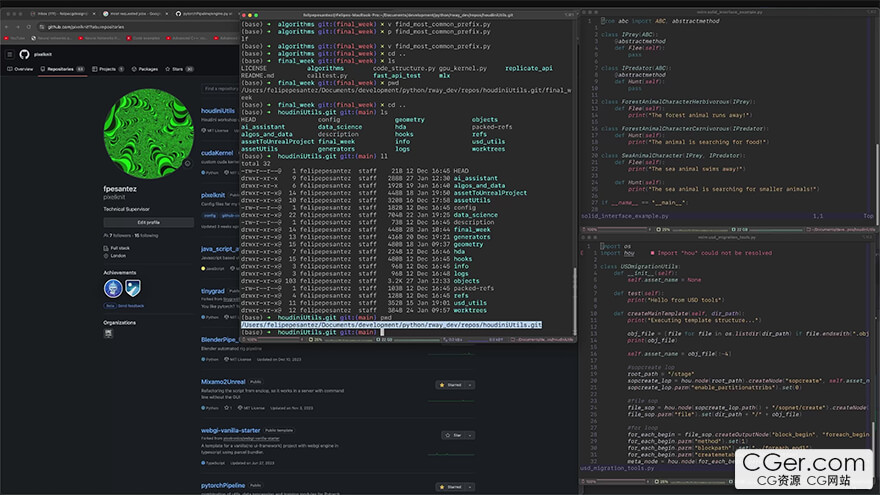The image size is (880, 495).
Task: Open the Overview profile tab
Action: [21, 69]
